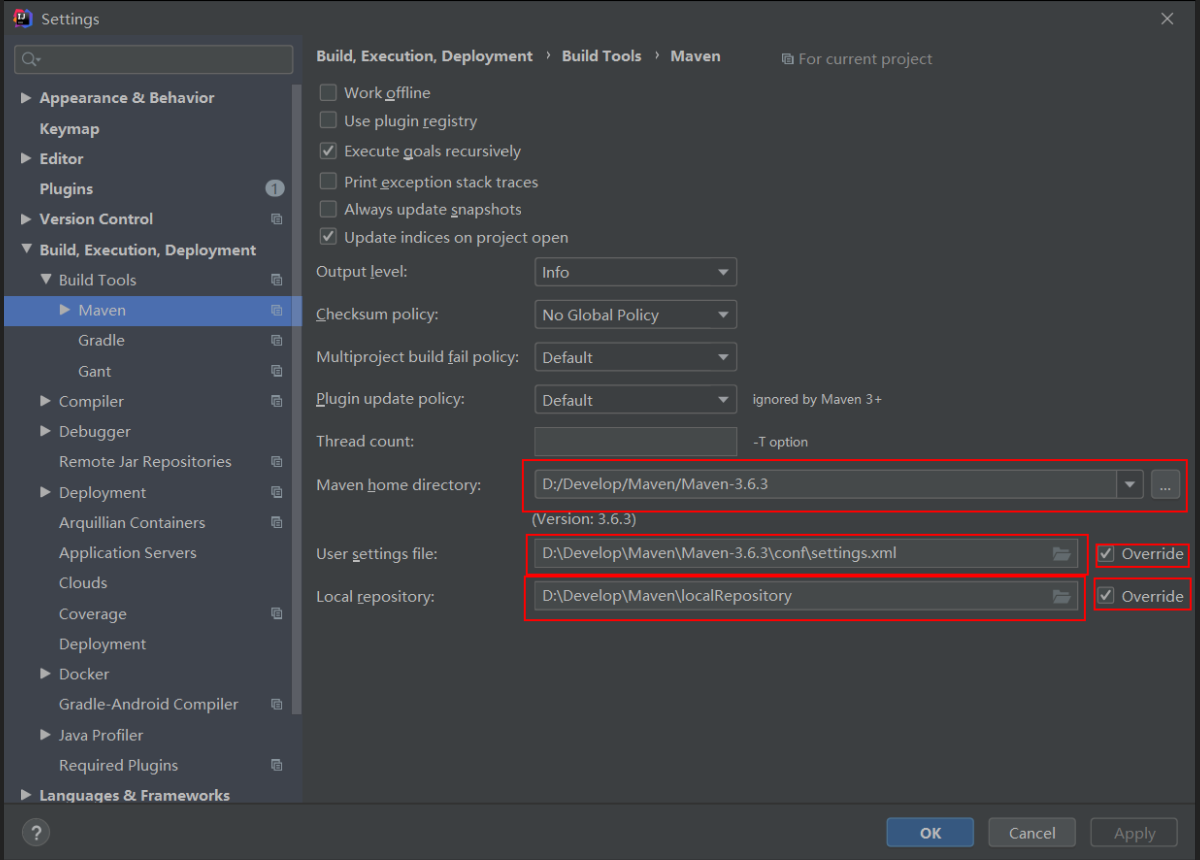Select Gradle under Build Tools
This screenshot has width=1200, height=860.
tap(101, 340)
